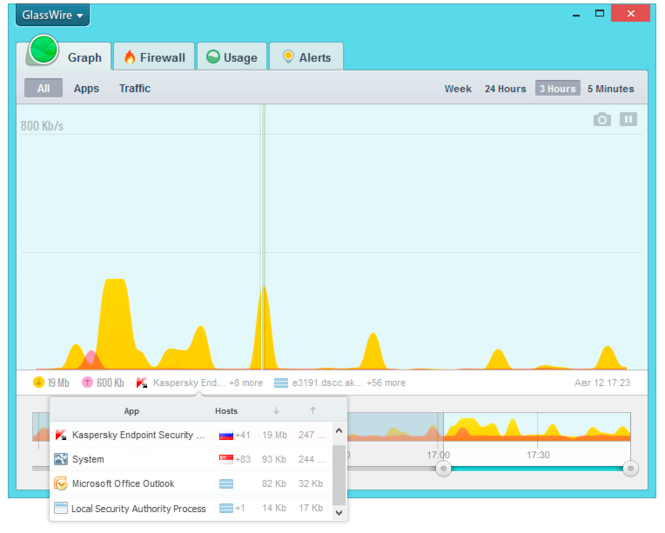Viewport: 665px width, 533px height.
Task: Open the Usage tab
Action: [x=232, y=57]
